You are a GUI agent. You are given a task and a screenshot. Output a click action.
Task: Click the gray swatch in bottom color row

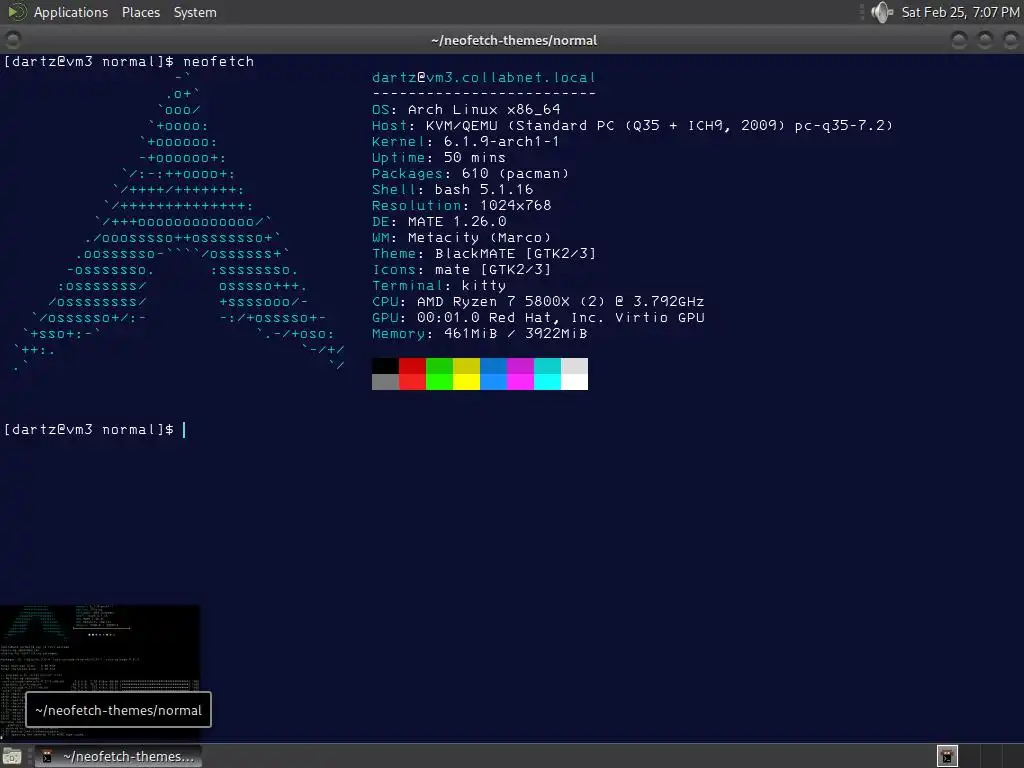pos(385,382)
